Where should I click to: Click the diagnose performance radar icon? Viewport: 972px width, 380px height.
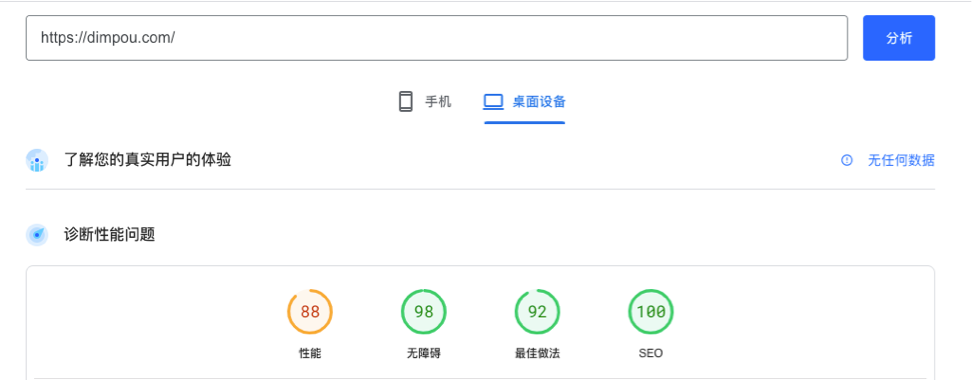(x=37, y=235)
